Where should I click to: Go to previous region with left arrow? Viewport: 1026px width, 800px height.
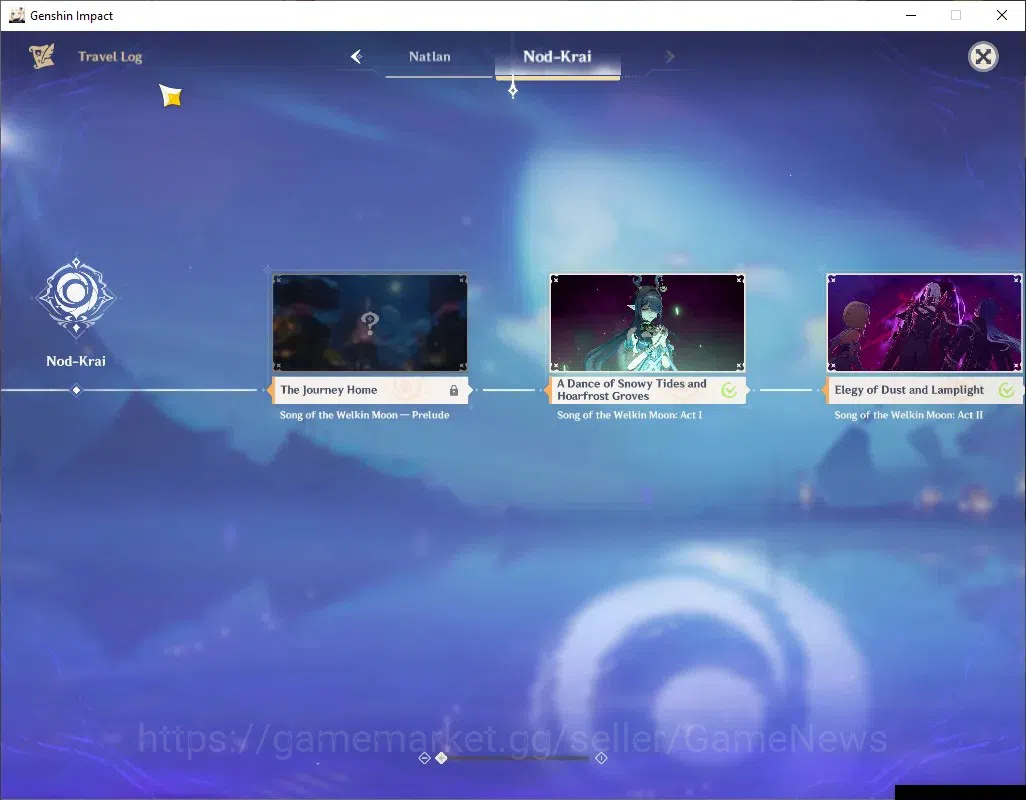click(357, 57)
